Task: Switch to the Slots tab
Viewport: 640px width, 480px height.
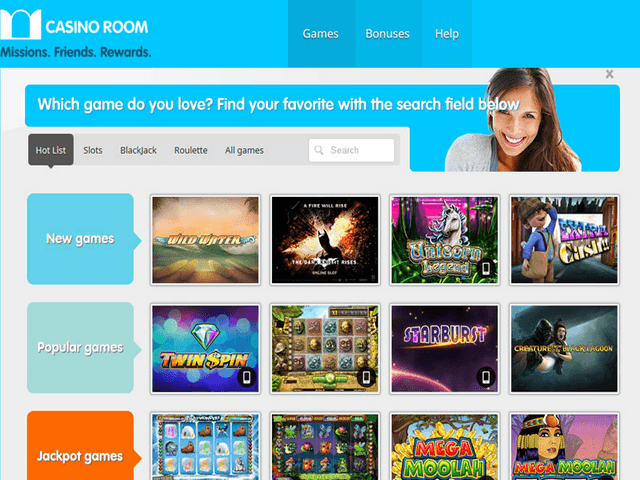Action: [93, 150]
